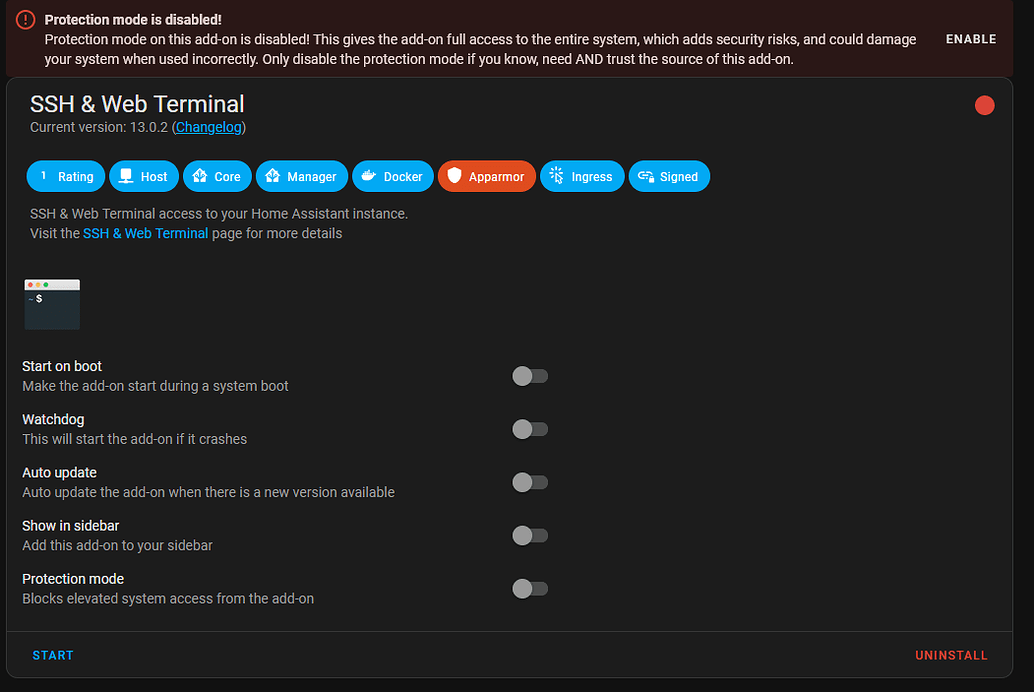Click the Docker access chip
This screenshot has height=692, width=1034.
tap(393, 177)
